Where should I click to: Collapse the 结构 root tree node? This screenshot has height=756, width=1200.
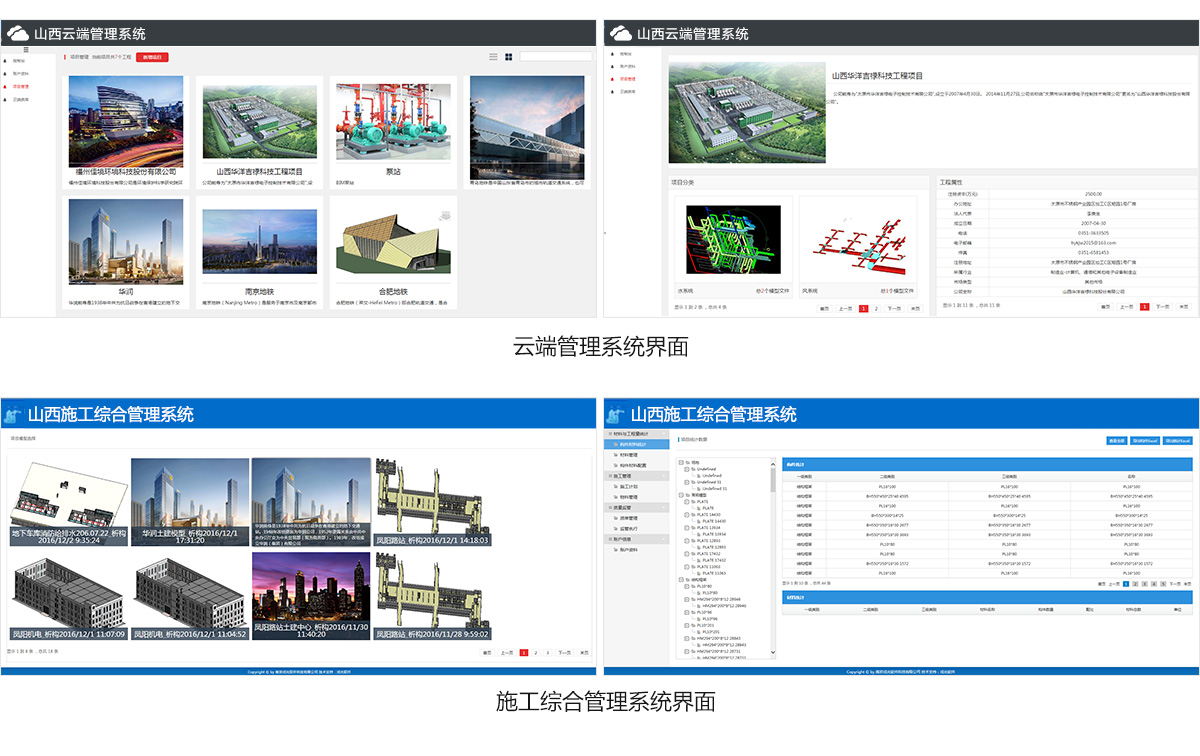click(x=680, y=463)
